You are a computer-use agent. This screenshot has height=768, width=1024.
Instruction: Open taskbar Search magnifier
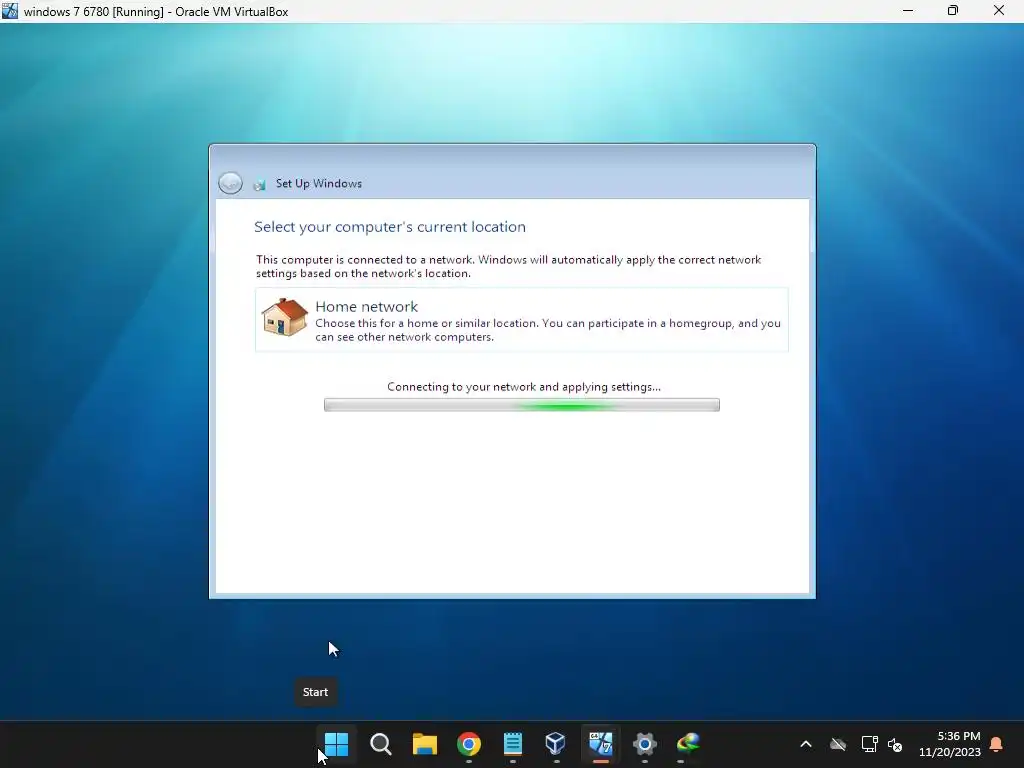point(381,744)
